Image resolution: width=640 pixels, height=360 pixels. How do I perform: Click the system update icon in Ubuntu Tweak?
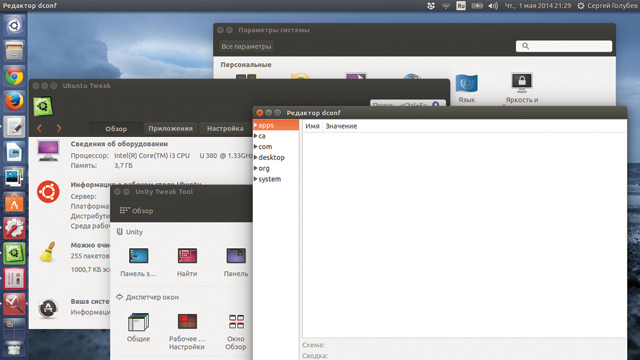click(48, 308)
